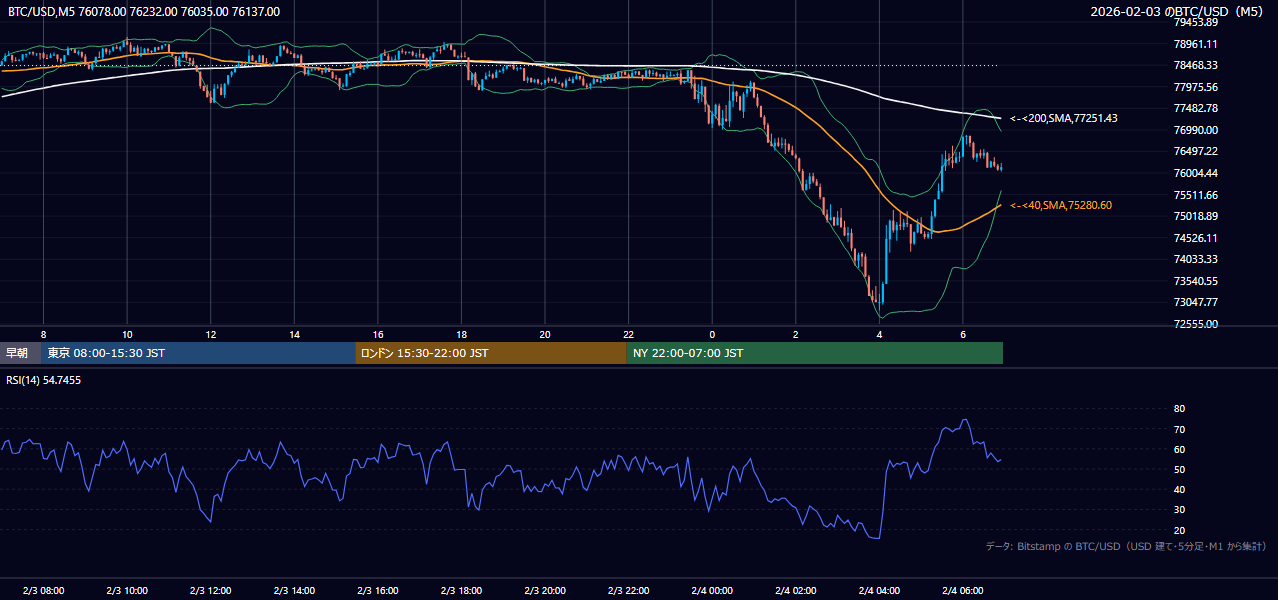Click the RSI axis level 80
Screen dimensions: 1278x600
pyautogui.click(x=1179, y=409)
